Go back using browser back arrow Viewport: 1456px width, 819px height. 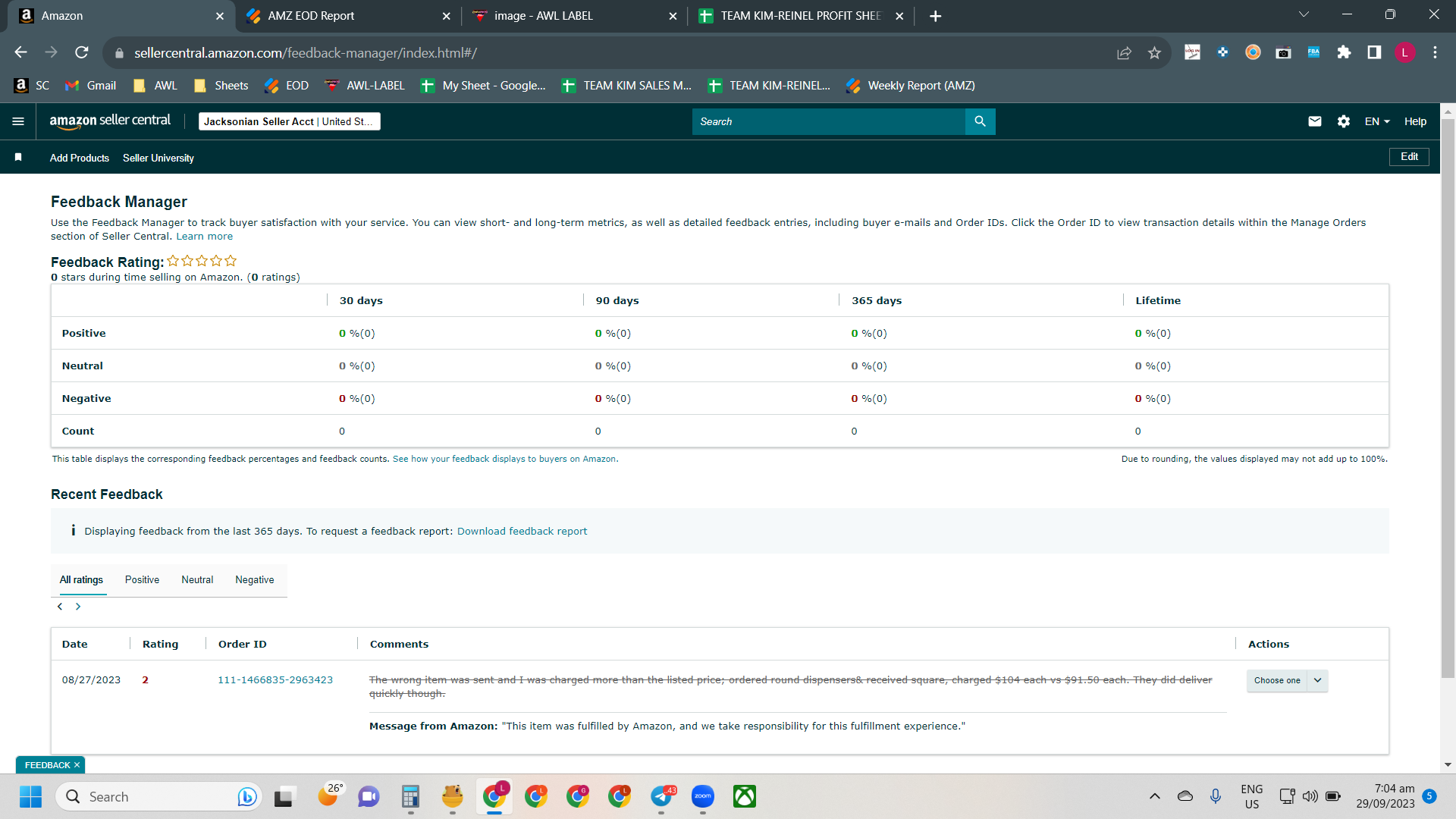(20, 52)
